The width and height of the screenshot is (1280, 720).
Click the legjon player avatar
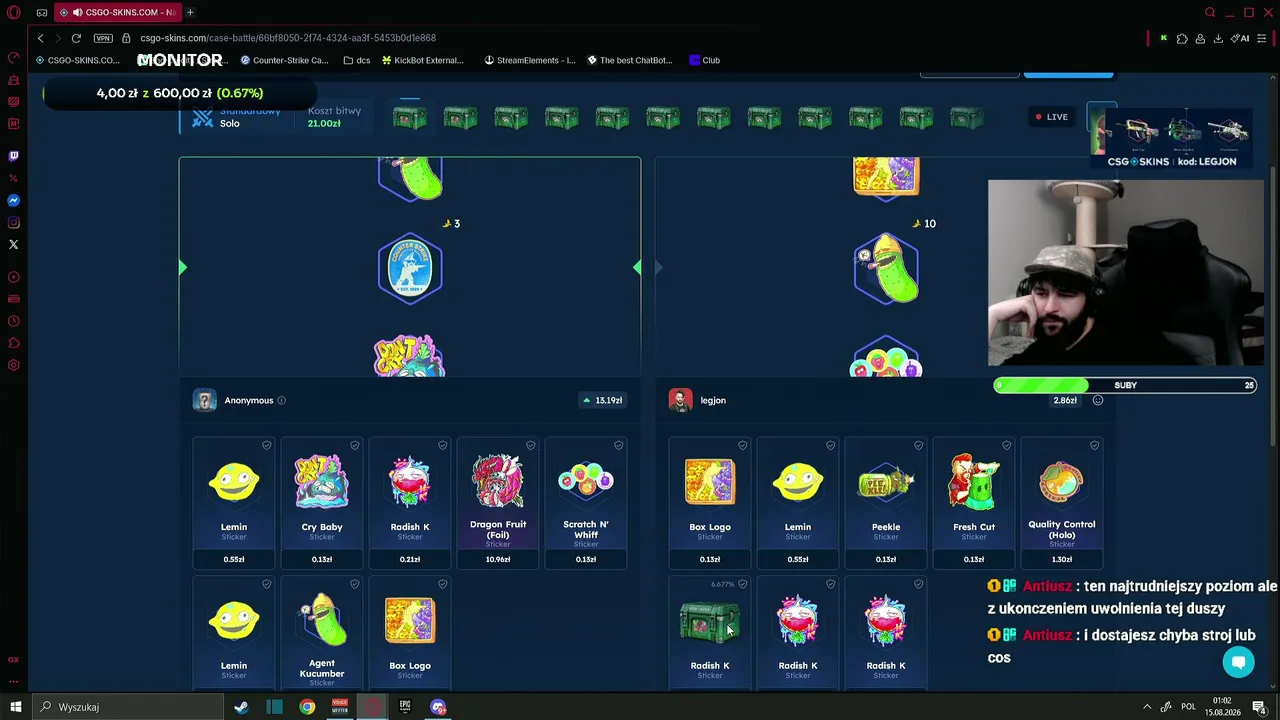[x=680, y=400]
